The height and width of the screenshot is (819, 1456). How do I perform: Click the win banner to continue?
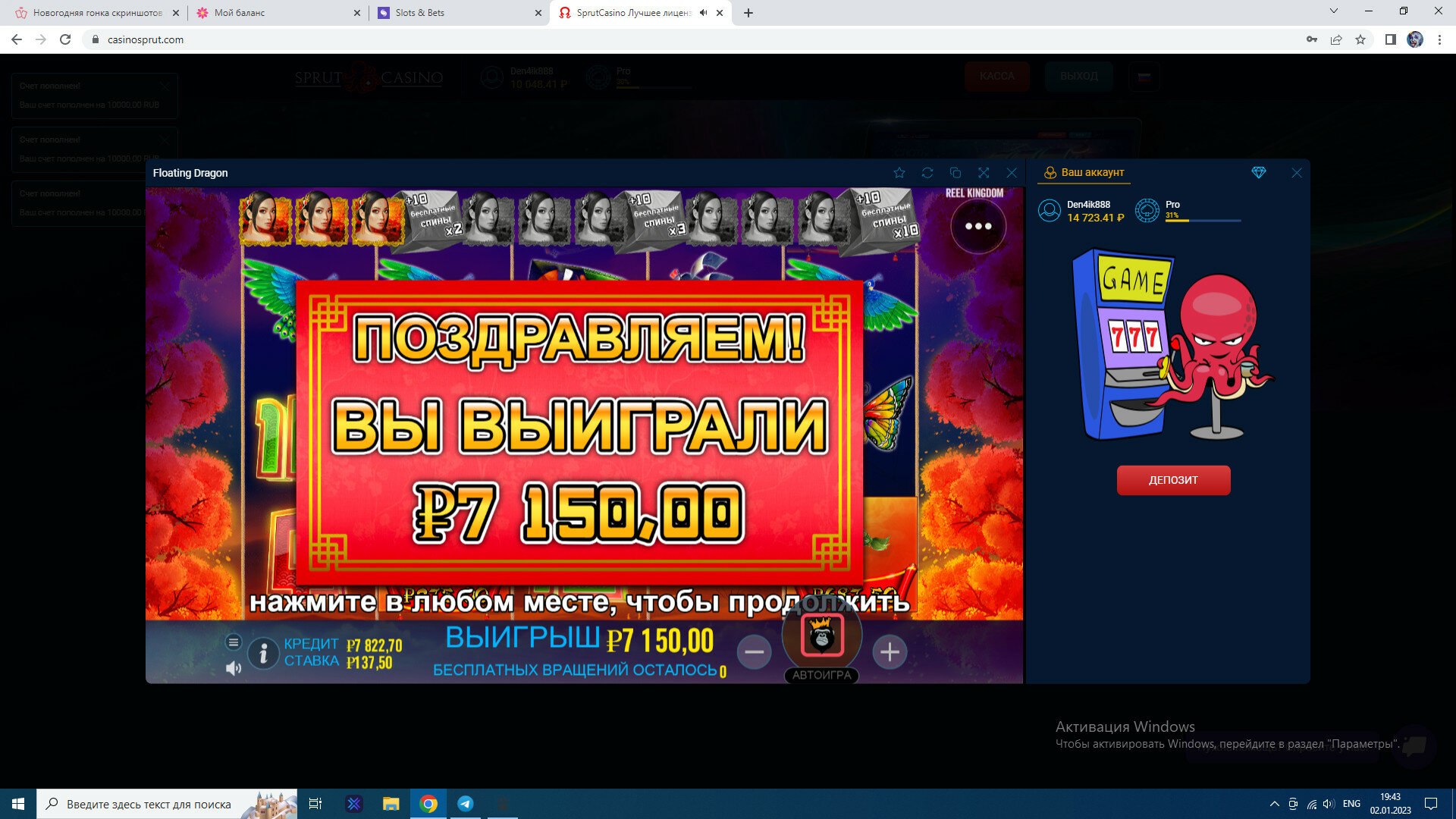[579, 432]
